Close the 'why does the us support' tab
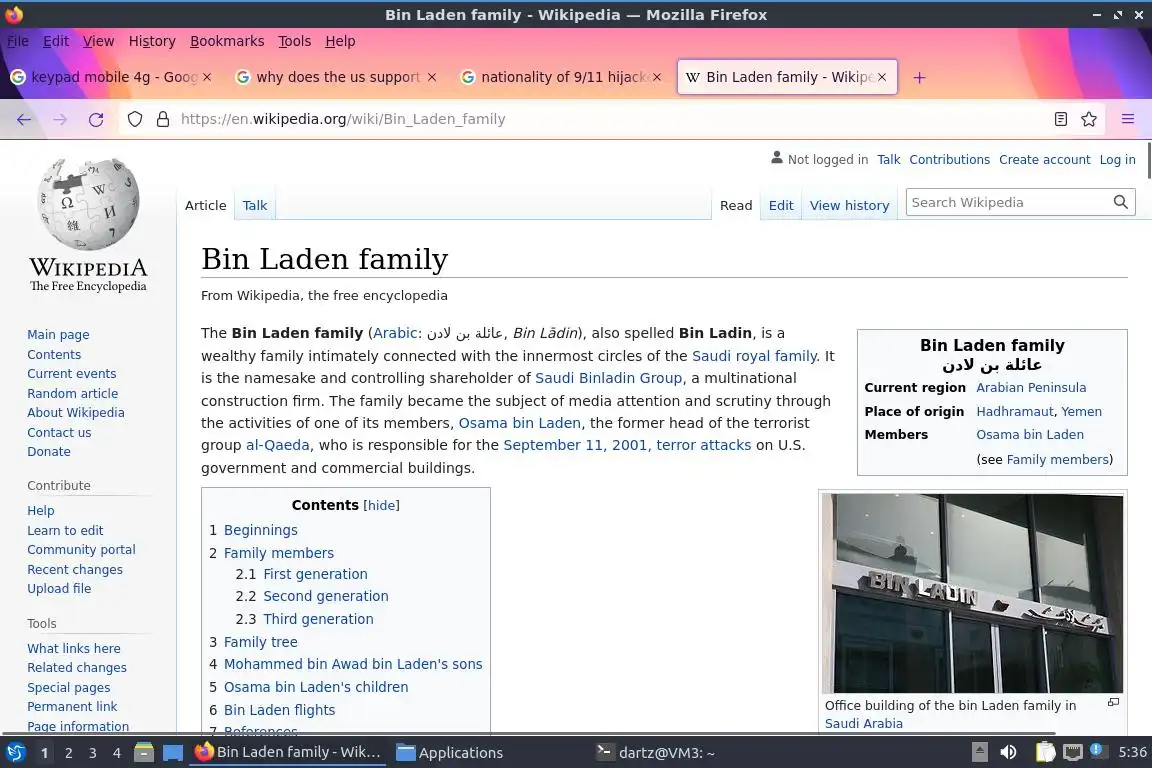 [x=432, y=77]
